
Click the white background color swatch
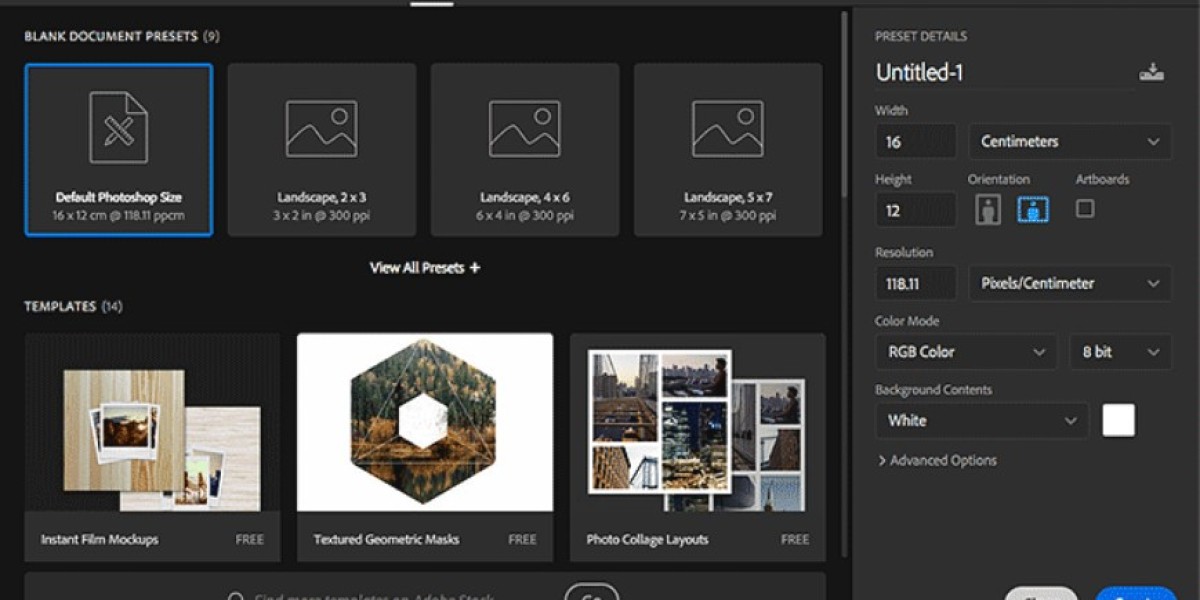click(1119, 421)
